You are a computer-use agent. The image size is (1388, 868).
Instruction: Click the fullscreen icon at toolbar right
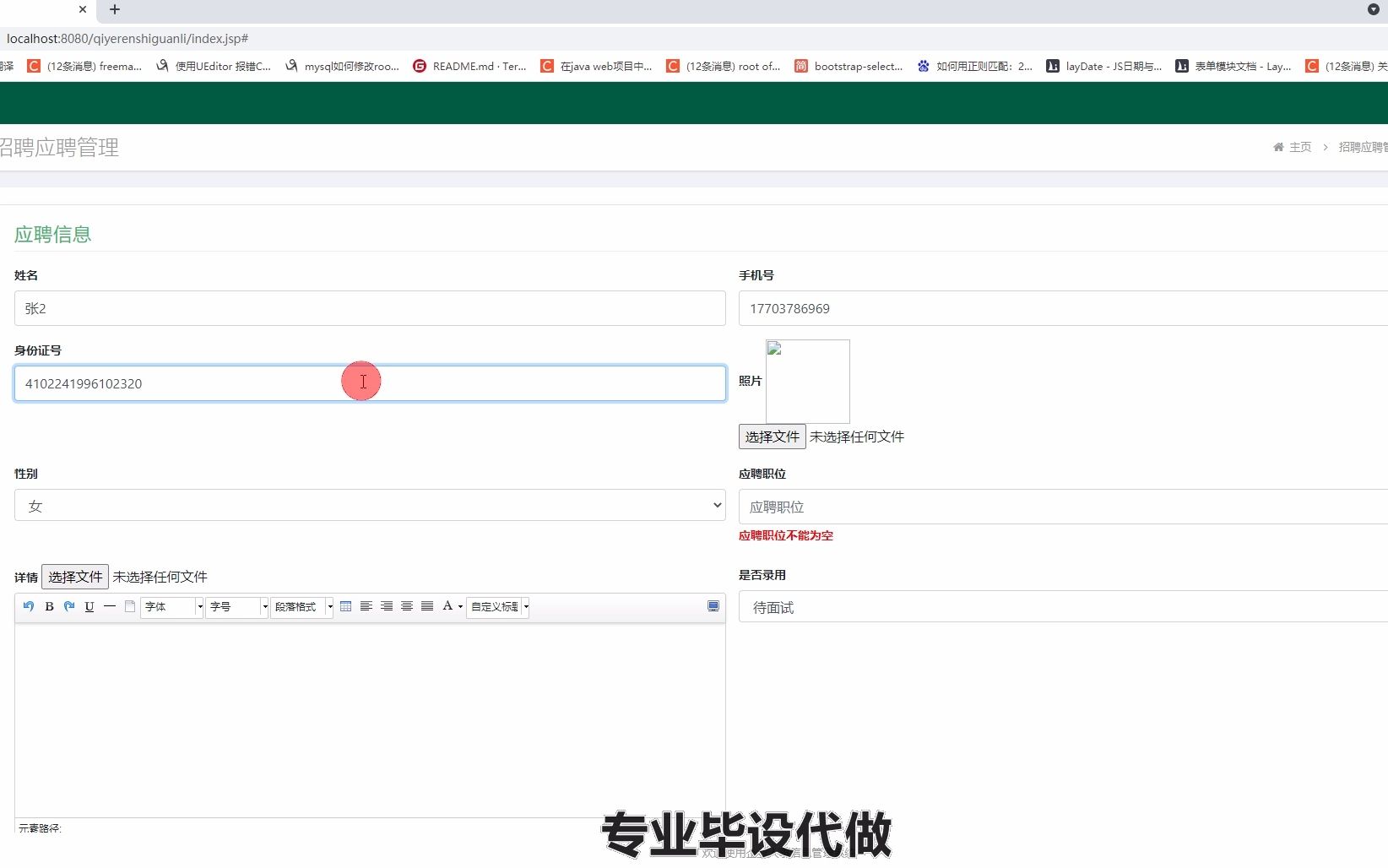pos(713,605)
